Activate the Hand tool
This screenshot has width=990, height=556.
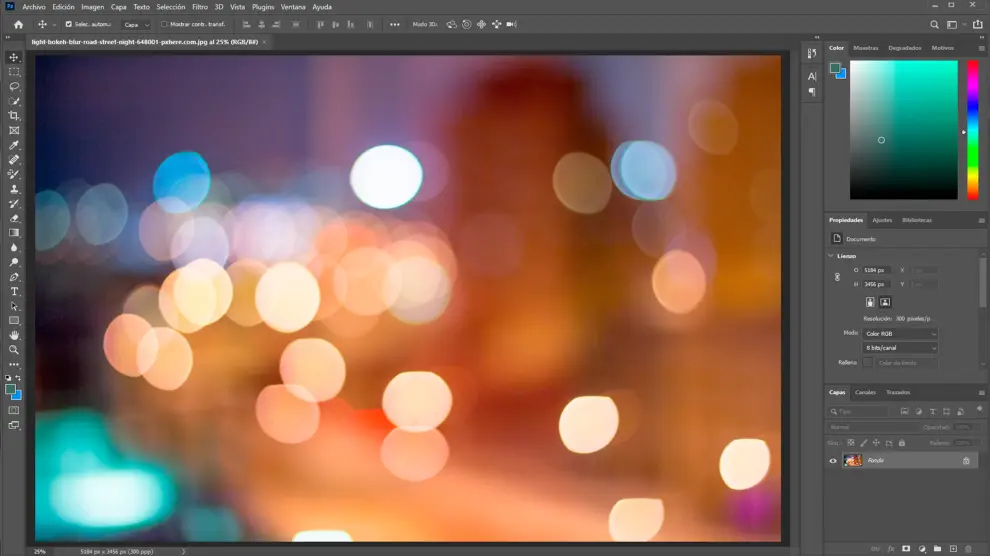(x=14, y=335)
